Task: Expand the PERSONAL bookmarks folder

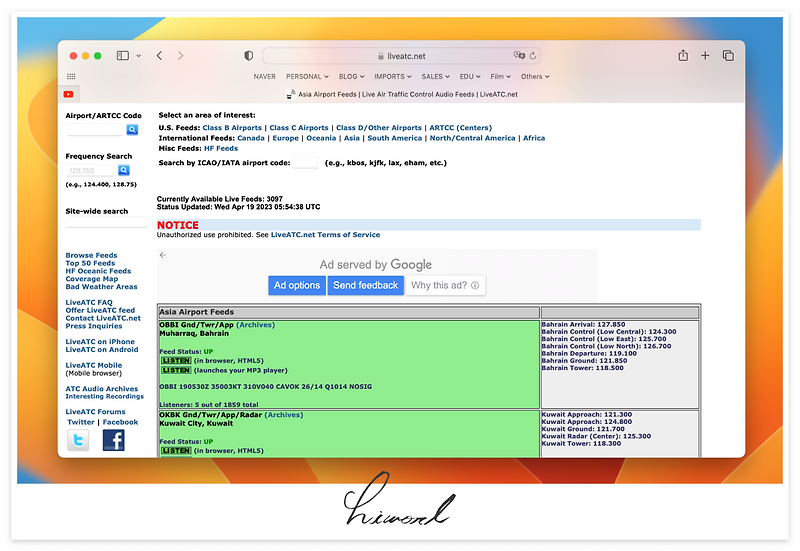Action: coord(307,77)
